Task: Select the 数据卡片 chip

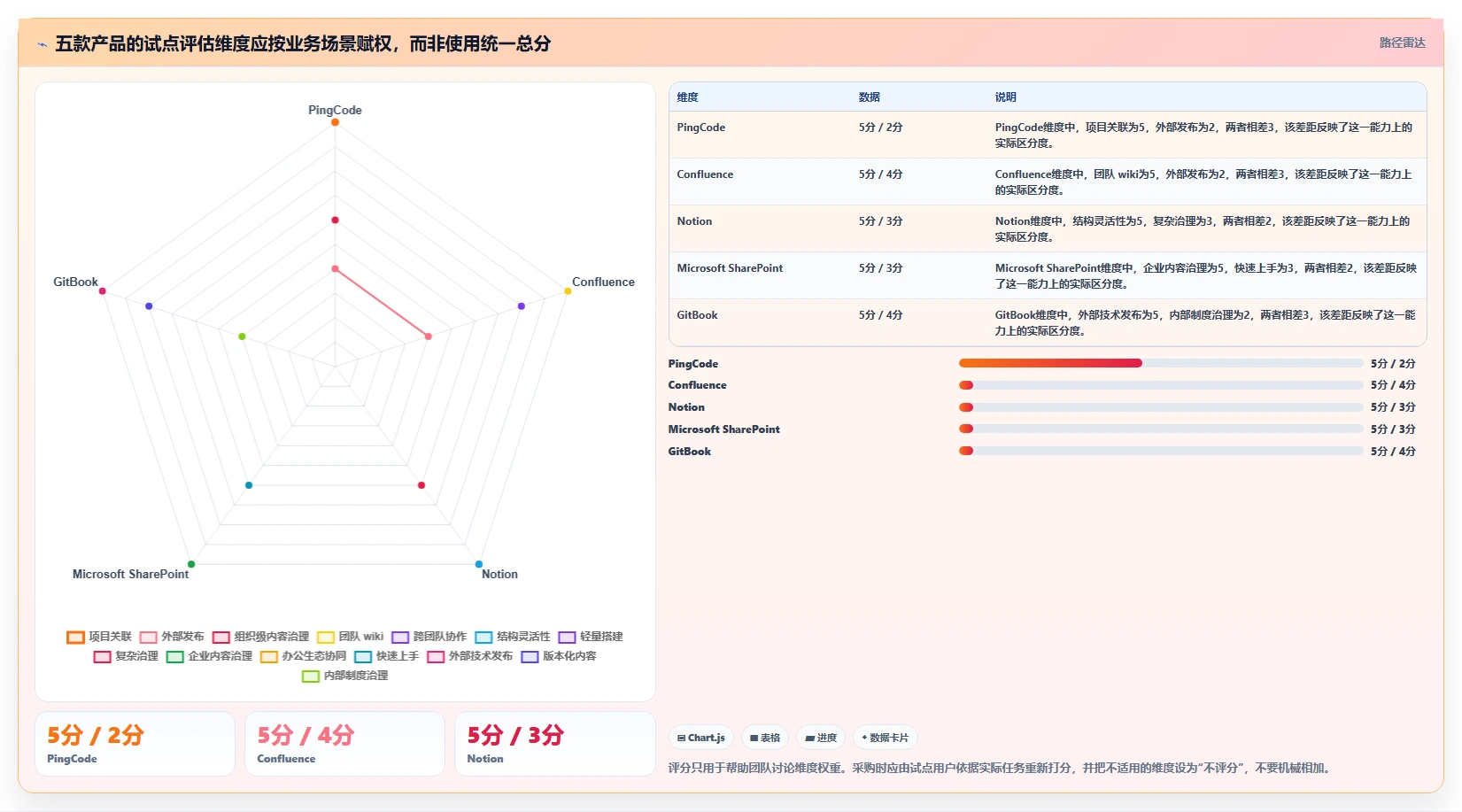Action: (885, 738)
